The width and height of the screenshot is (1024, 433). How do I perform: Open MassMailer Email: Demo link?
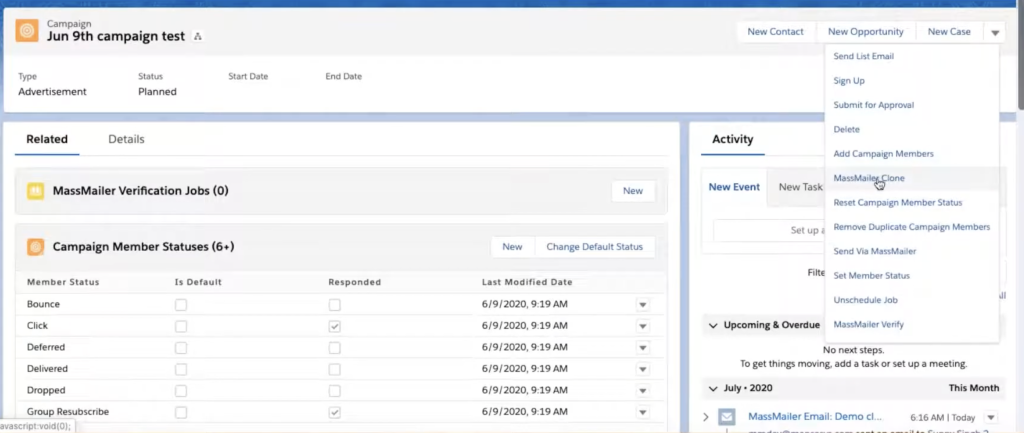(x=815, y=416)
